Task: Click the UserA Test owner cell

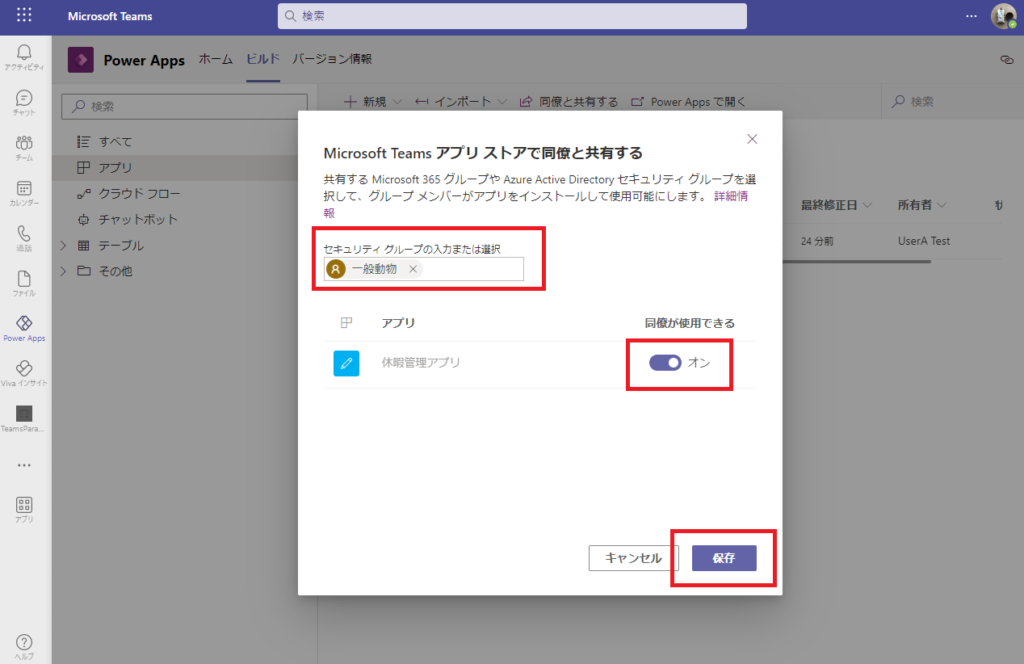Action: (x=923, y=241)
